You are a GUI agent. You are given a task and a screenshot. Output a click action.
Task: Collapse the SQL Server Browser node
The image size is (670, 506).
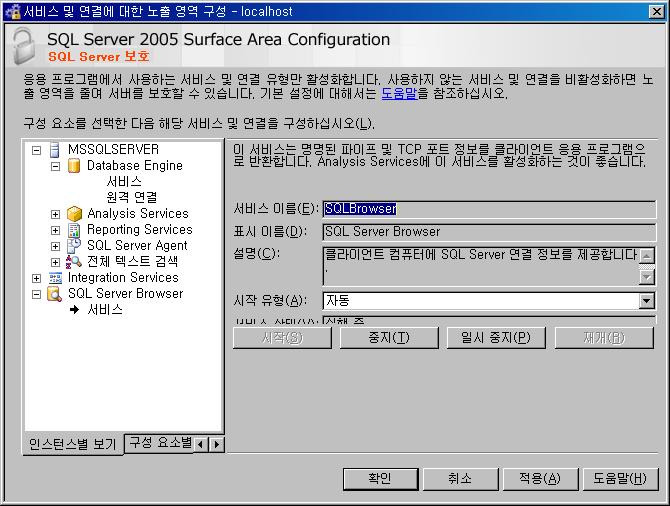pyautogui.click(x=36, y=294)
